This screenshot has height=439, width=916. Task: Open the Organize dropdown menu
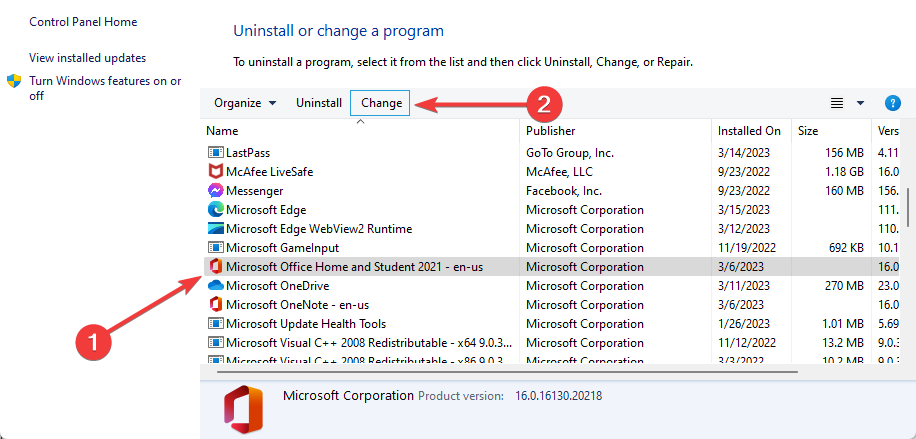pyautogui.click(x=245, y=103)
